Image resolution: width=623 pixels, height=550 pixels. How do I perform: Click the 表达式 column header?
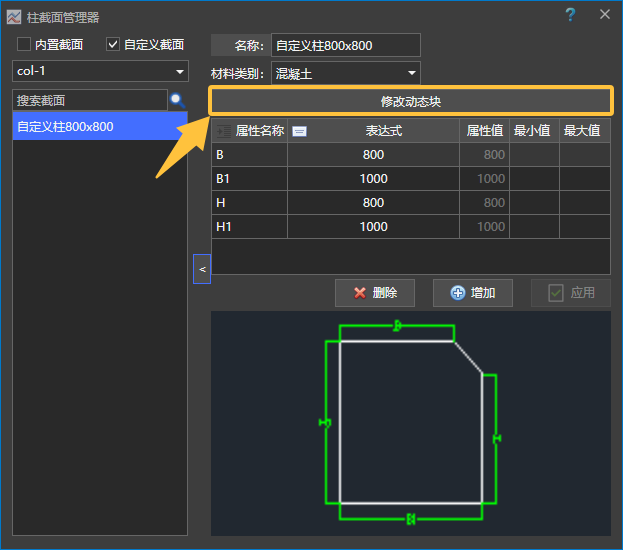[373, 131]
